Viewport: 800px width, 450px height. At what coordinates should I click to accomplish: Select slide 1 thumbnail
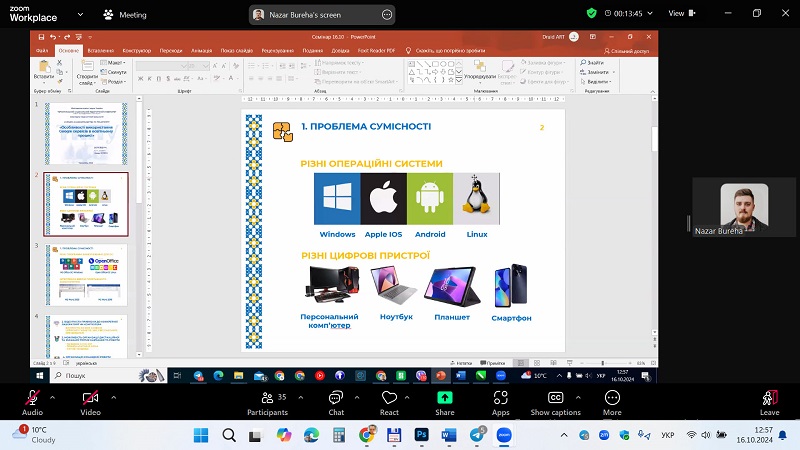click(x=86, y=133)
